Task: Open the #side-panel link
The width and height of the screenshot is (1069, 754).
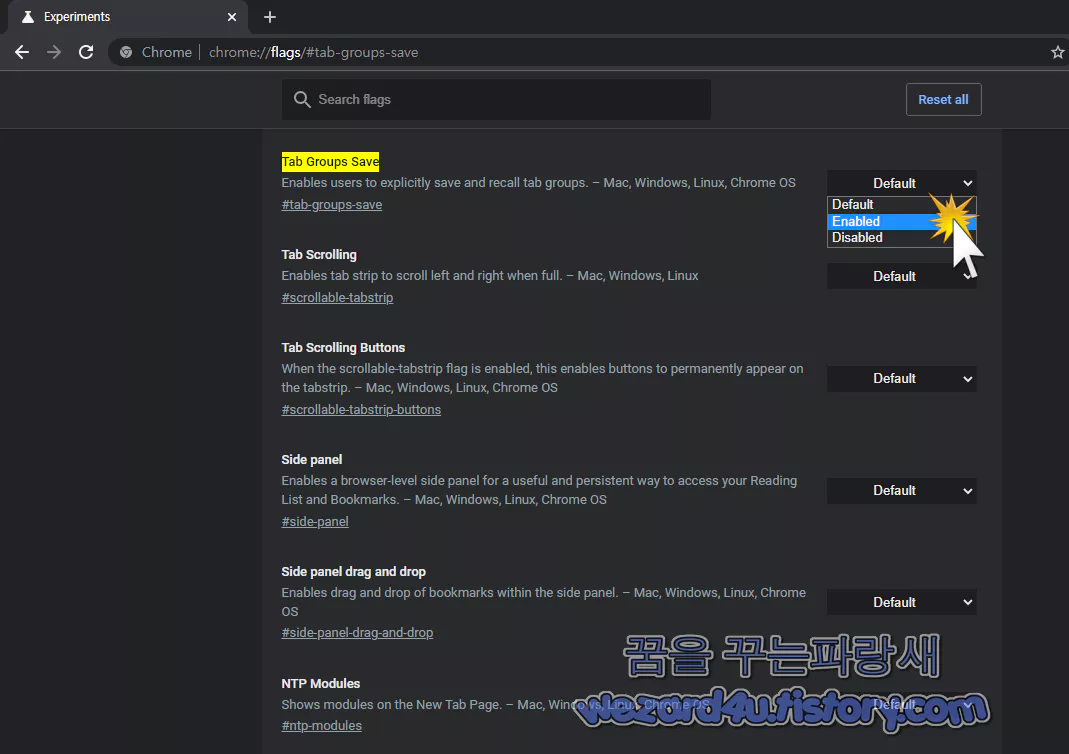Action: [315, 522]
